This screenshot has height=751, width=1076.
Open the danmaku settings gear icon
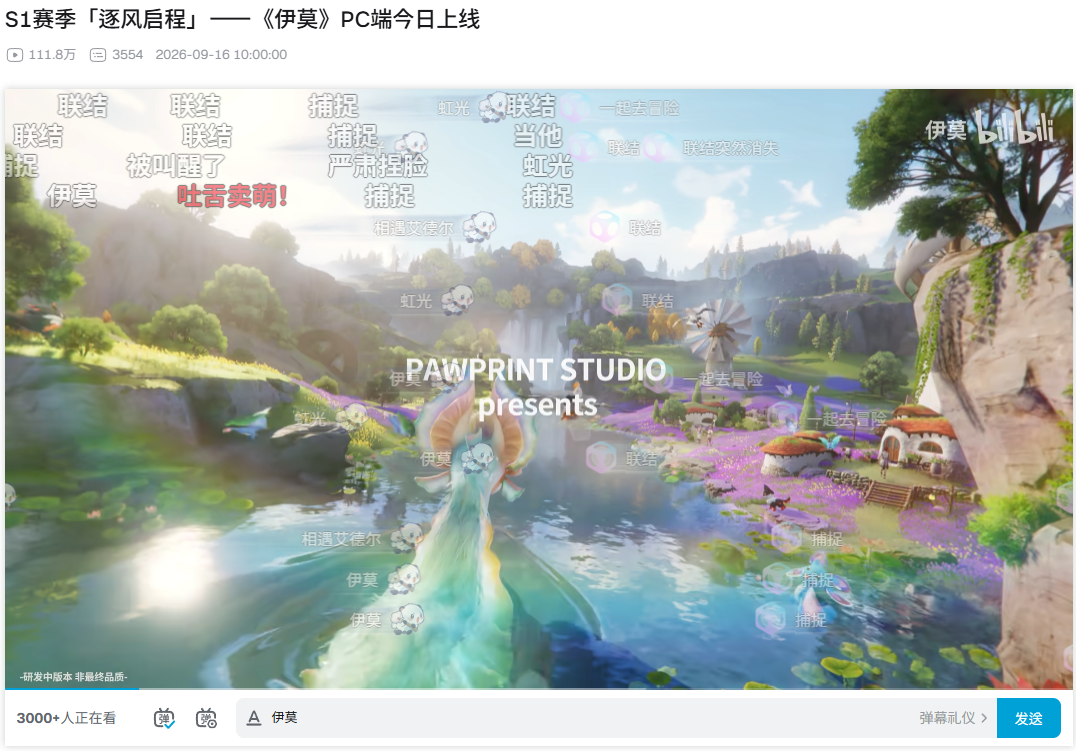(x=206, y=718)
